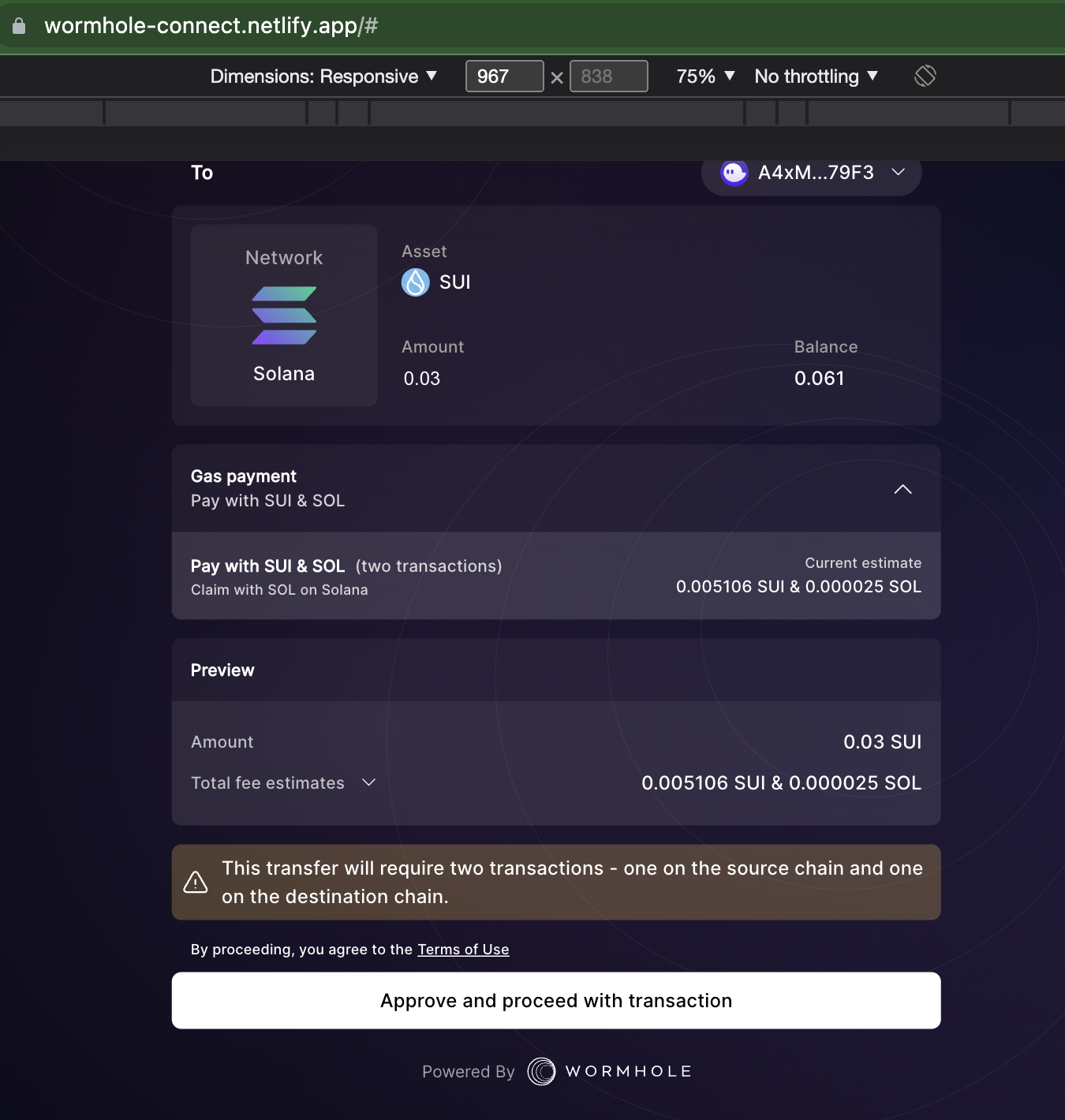Screen dimensions: 1065x1120
Task: Open the No throttling dropdown
Action: tap(816, 76)
